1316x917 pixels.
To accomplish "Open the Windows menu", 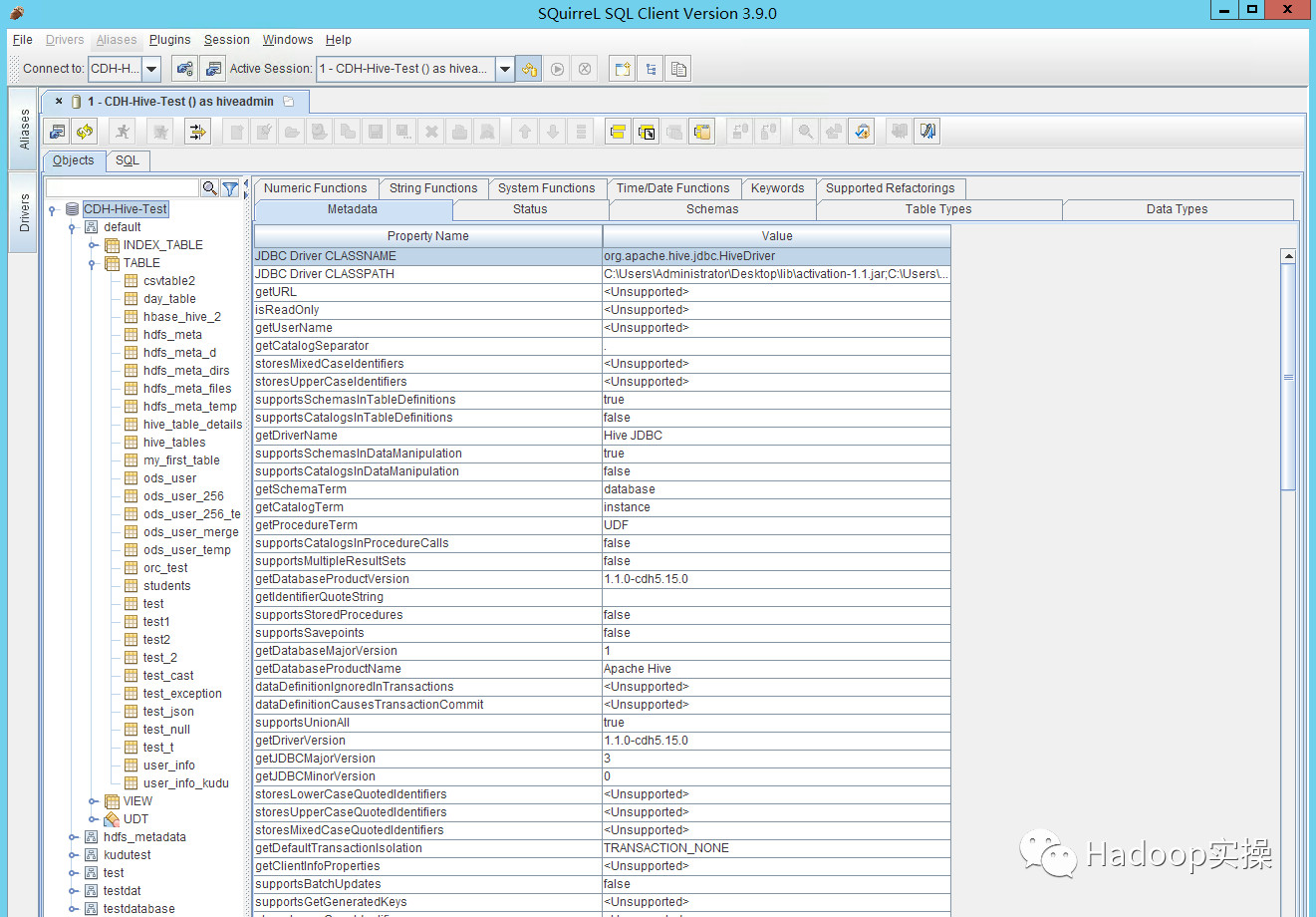I will click(x=288, y=40).
